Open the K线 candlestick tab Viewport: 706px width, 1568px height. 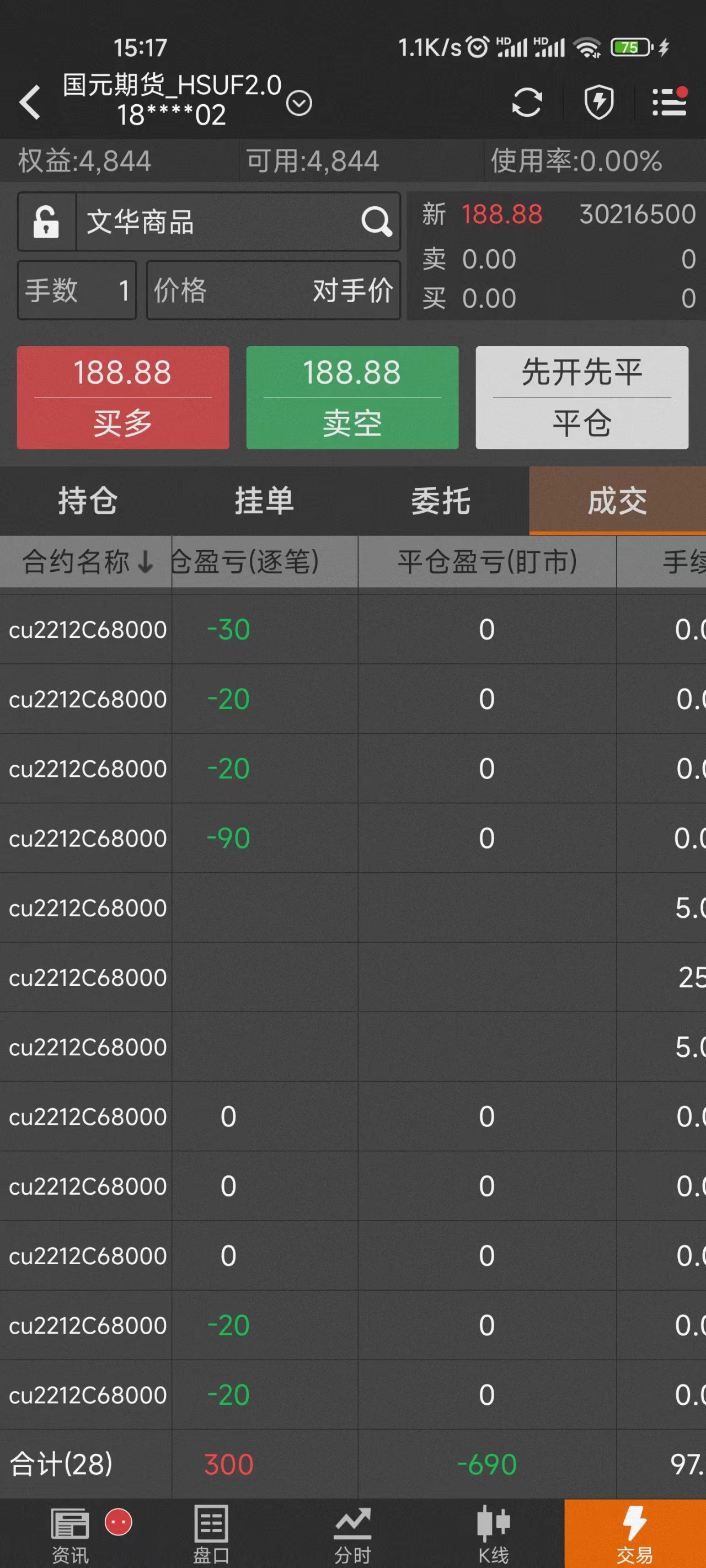494,1534
